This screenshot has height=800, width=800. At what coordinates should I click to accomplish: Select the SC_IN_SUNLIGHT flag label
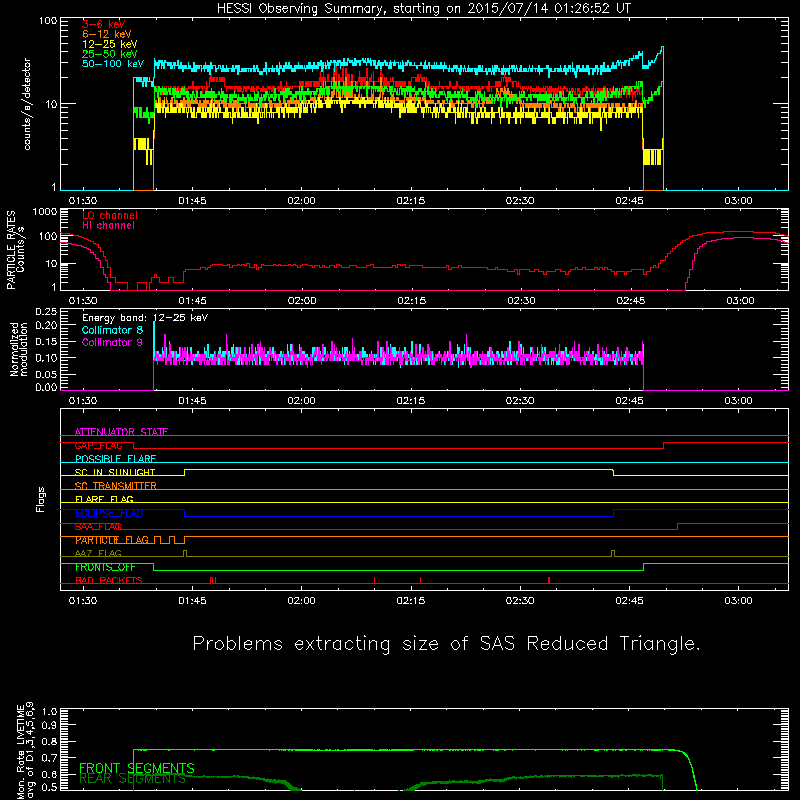(x=115, y=472)
